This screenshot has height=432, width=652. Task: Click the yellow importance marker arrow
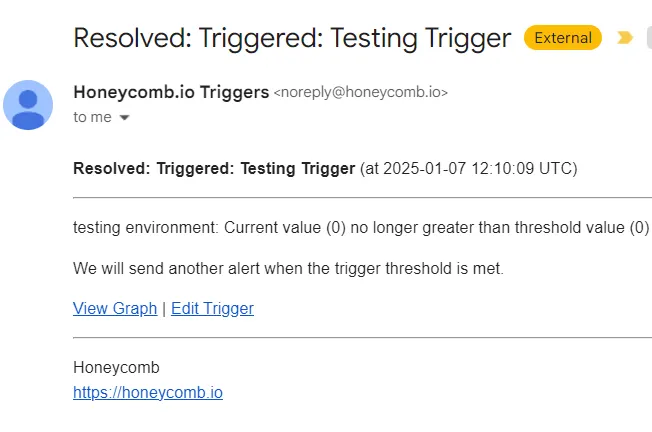click(x=625, y=38)
